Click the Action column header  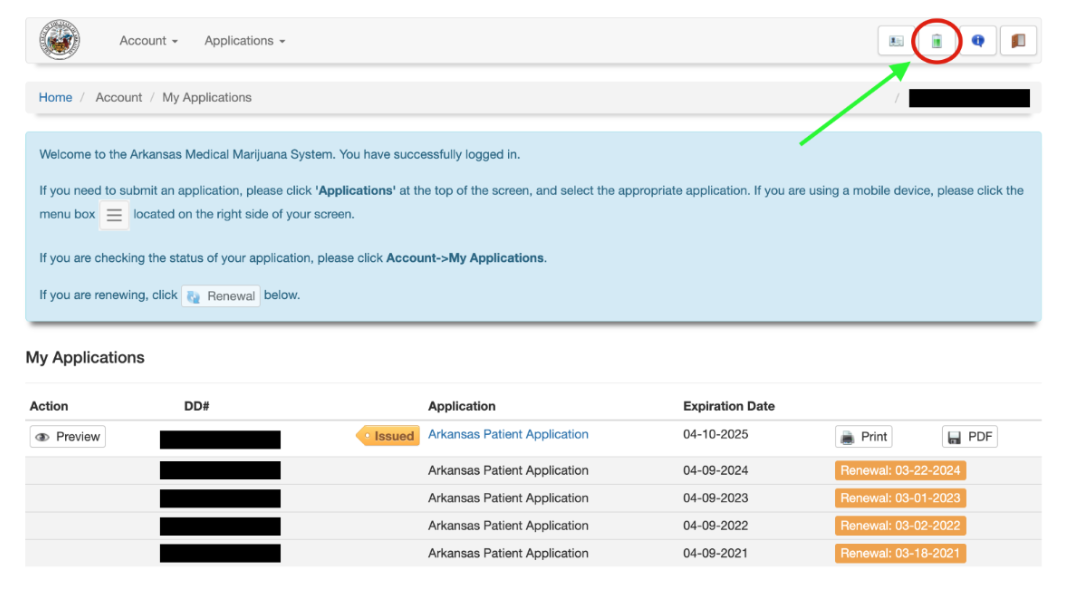49,406
